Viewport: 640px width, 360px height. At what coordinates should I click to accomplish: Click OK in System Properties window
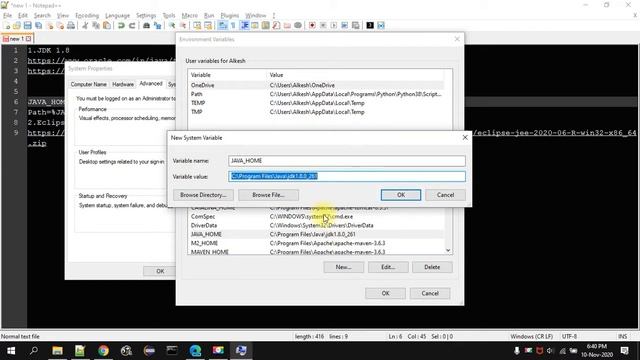160,271
